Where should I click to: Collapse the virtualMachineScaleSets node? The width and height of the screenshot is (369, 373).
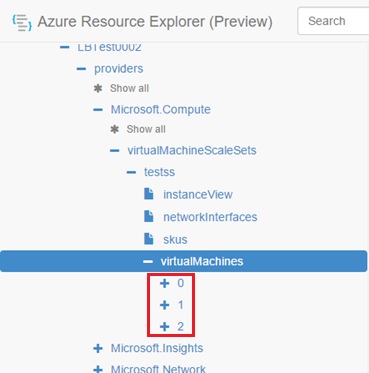pos(115,151)
